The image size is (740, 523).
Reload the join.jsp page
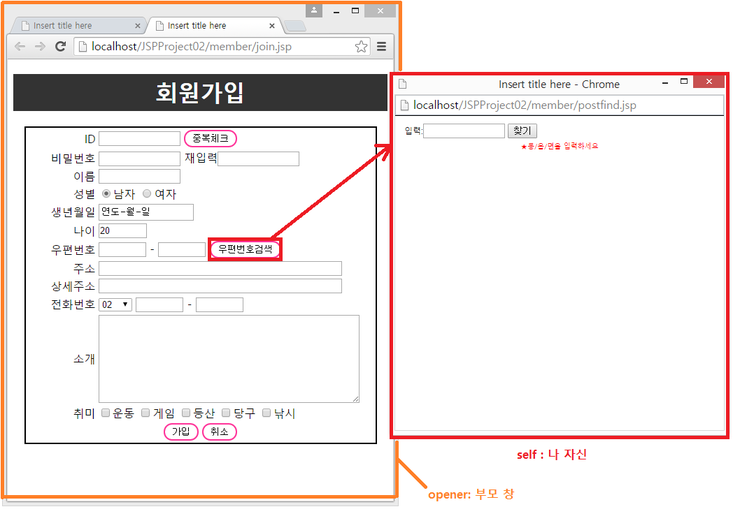61,46
